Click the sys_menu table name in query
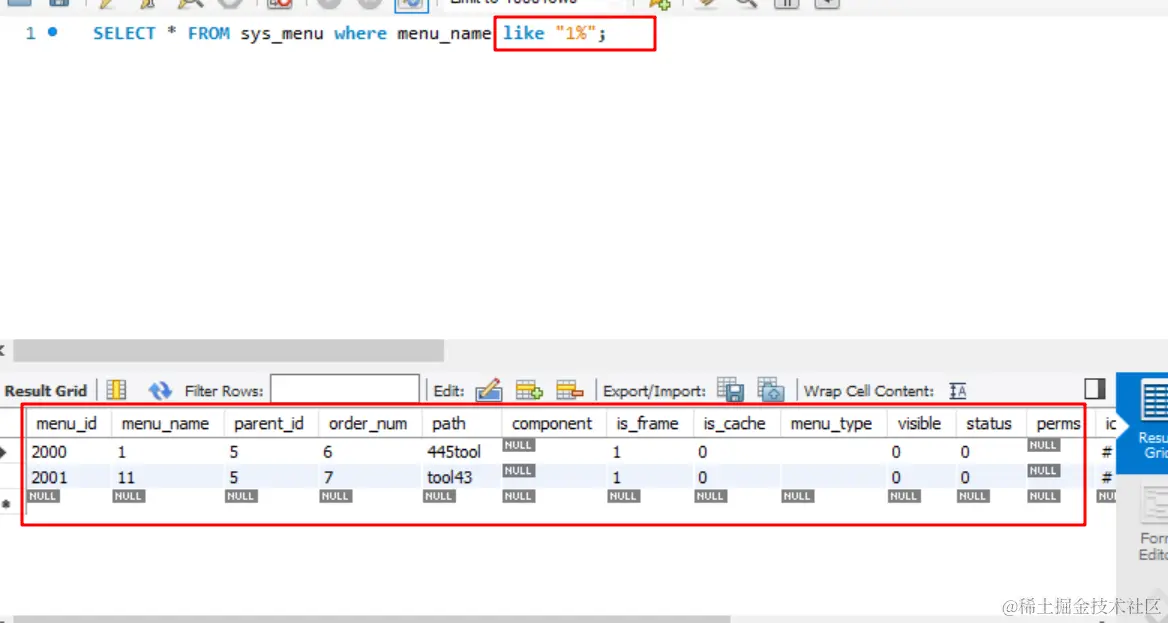Image resolution: width=1168 pixels, height=623 pixels. click(x=282, y=34)
